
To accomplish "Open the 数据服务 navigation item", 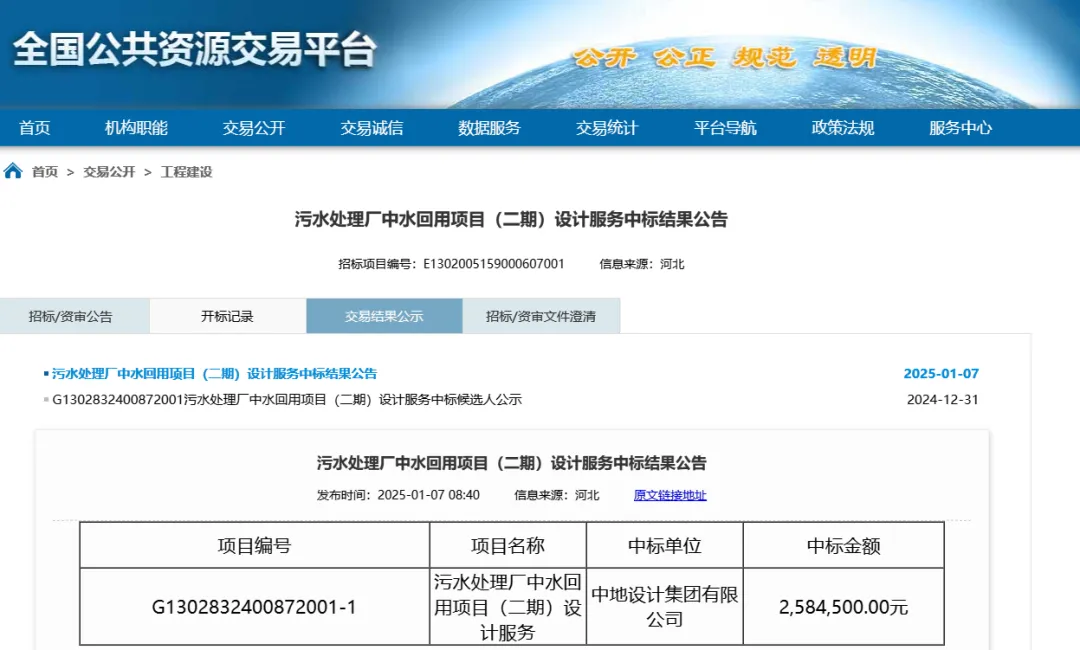I will [489, 127].
